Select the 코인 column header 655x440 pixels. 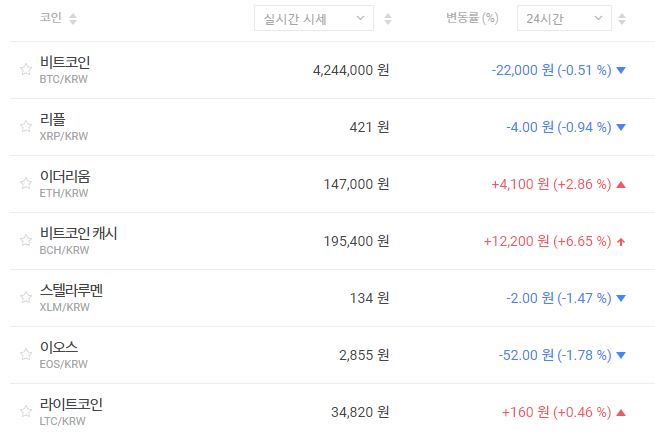(50, 19)
